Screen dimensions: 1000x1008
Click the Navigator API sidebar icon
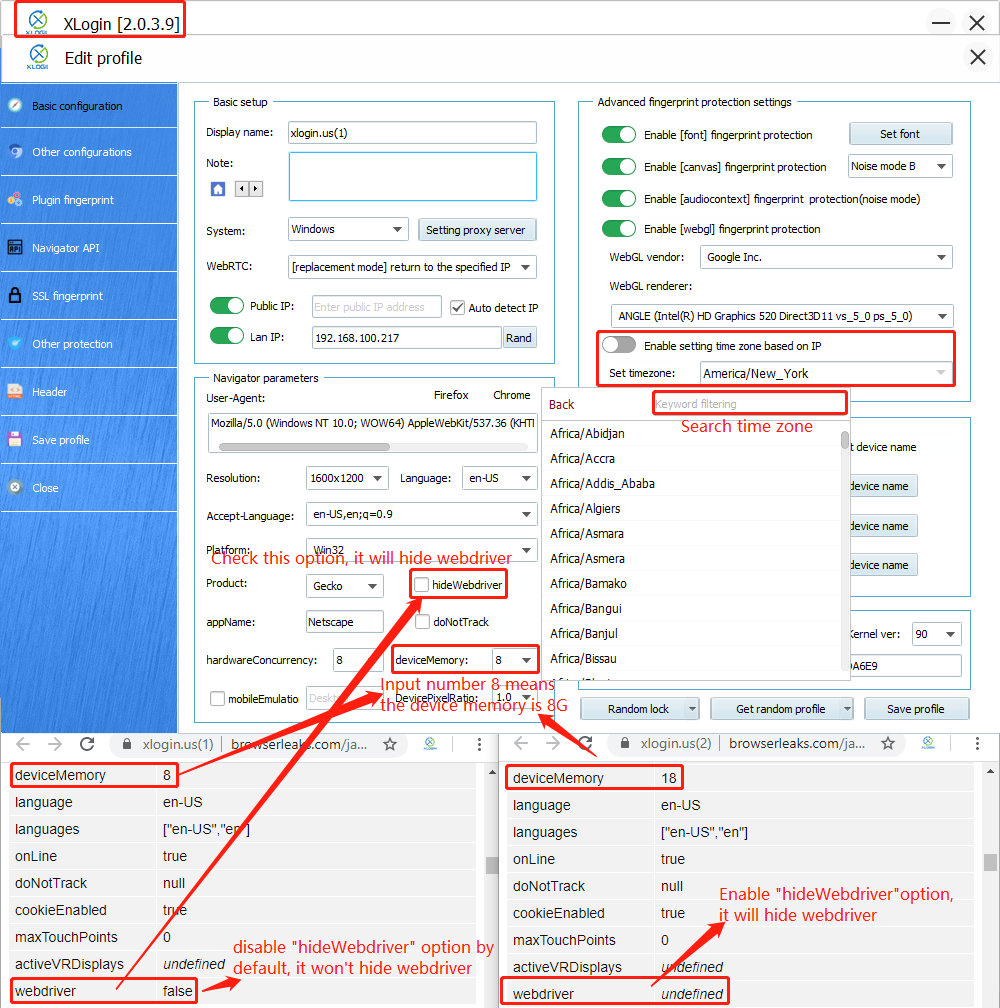[15, 248]
